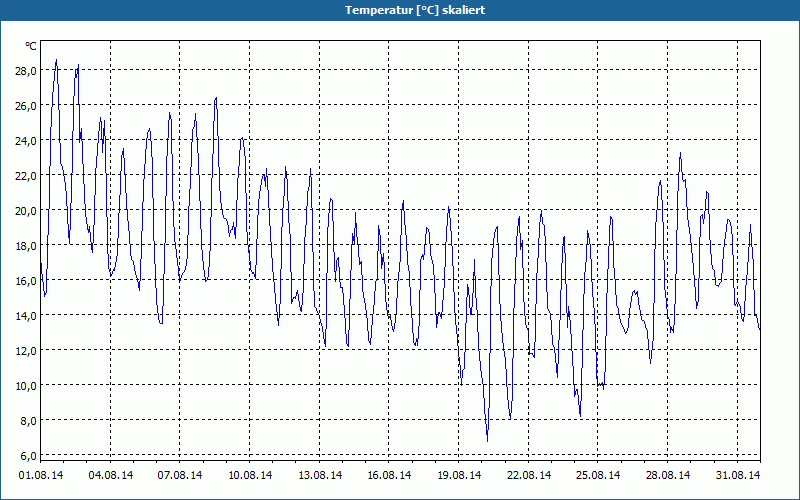
Task: Click the 16.08.14 date label
Action: [x=389, y=475]
